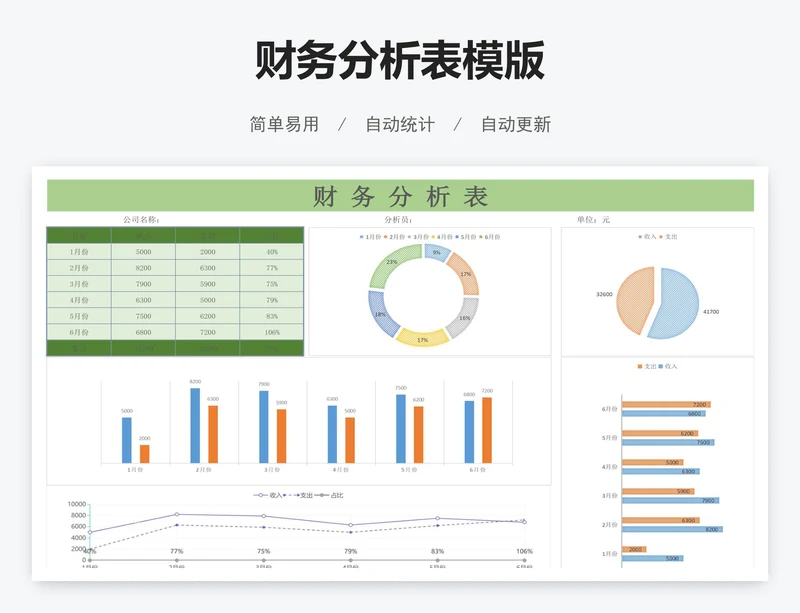Click the 公司名称 label
Viewport: 800px width, 613px height.
point(141,219)
